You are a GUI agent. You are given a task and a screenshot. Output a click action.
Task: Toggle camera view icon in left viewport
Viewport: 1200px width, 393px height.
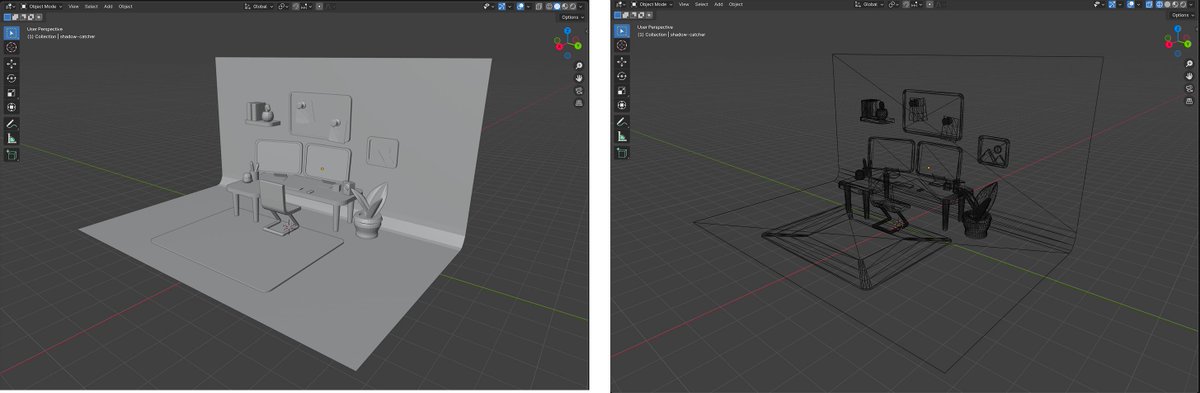tap(579, 91)
